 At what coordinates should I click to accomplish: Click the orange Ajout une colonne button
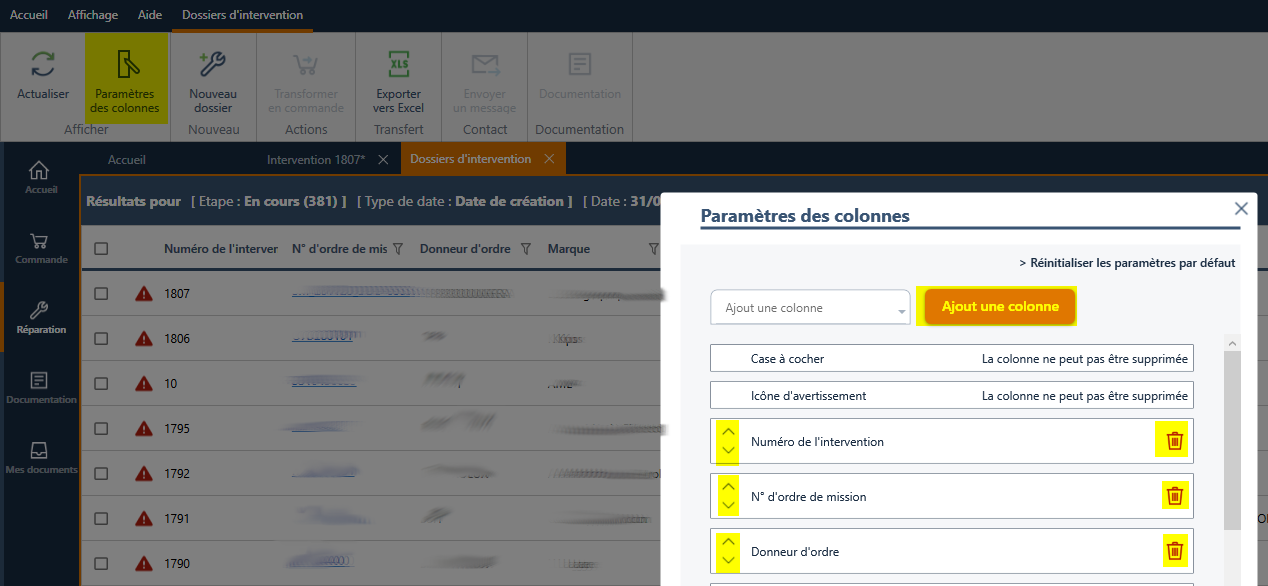pyautogui.click(x=999, y=307)
